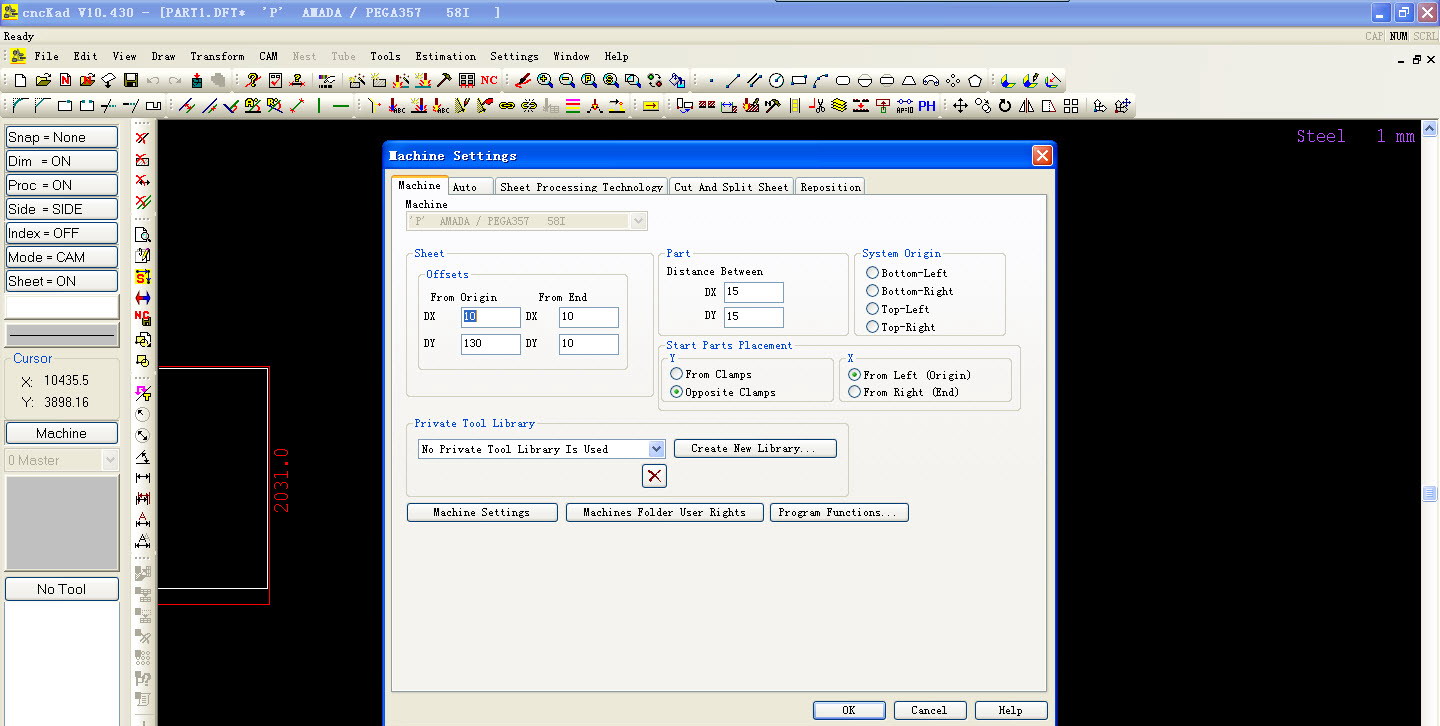Screen dimensions: 1440x726
Task: Open the Transform menu
Action: [x=217, y=56]
